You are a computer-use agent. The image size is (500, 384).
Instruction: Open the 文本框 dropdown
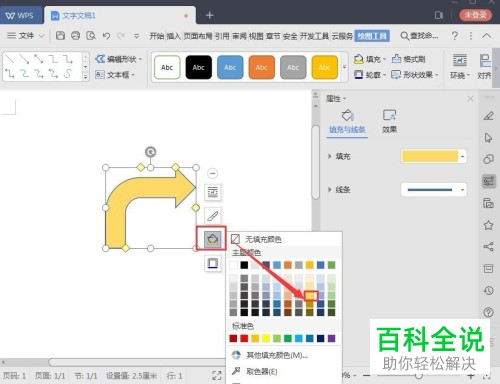tap(115, 74)
